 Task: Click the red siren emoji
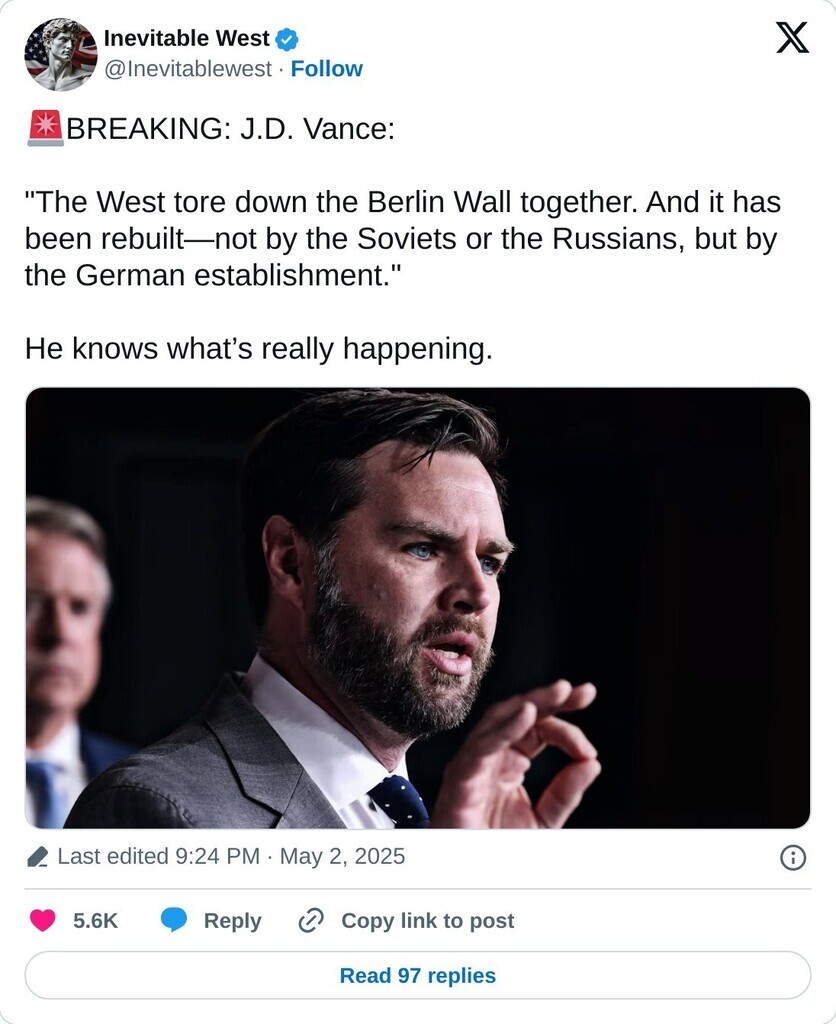[44, 129]
